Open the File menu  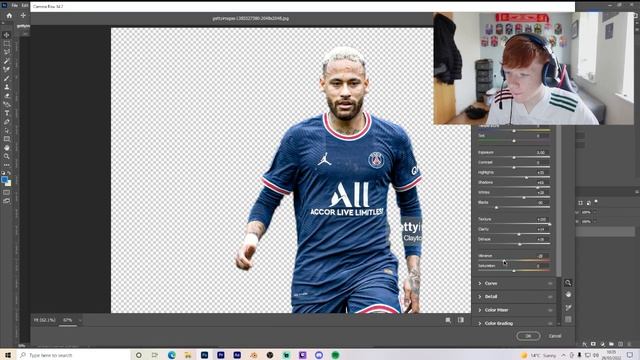[15, 6]
